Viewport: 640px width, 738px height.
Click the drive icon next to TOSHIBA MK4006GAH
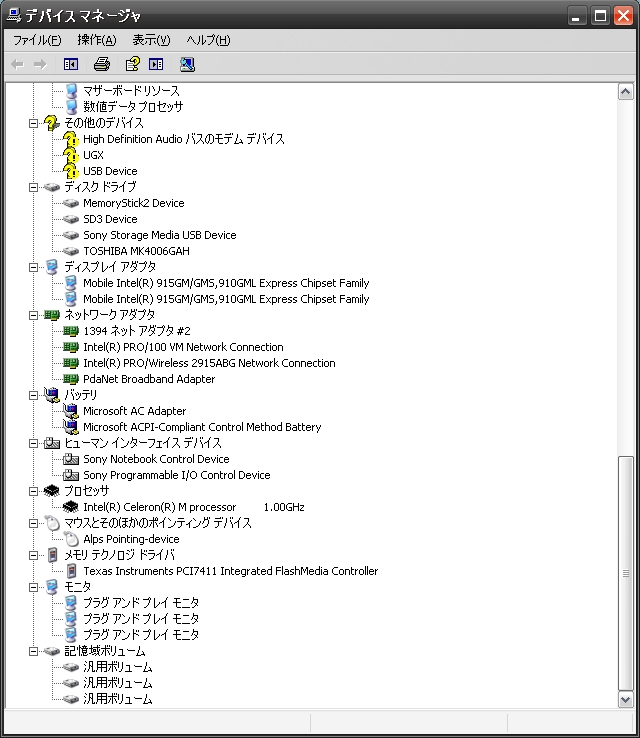(71, 251)
